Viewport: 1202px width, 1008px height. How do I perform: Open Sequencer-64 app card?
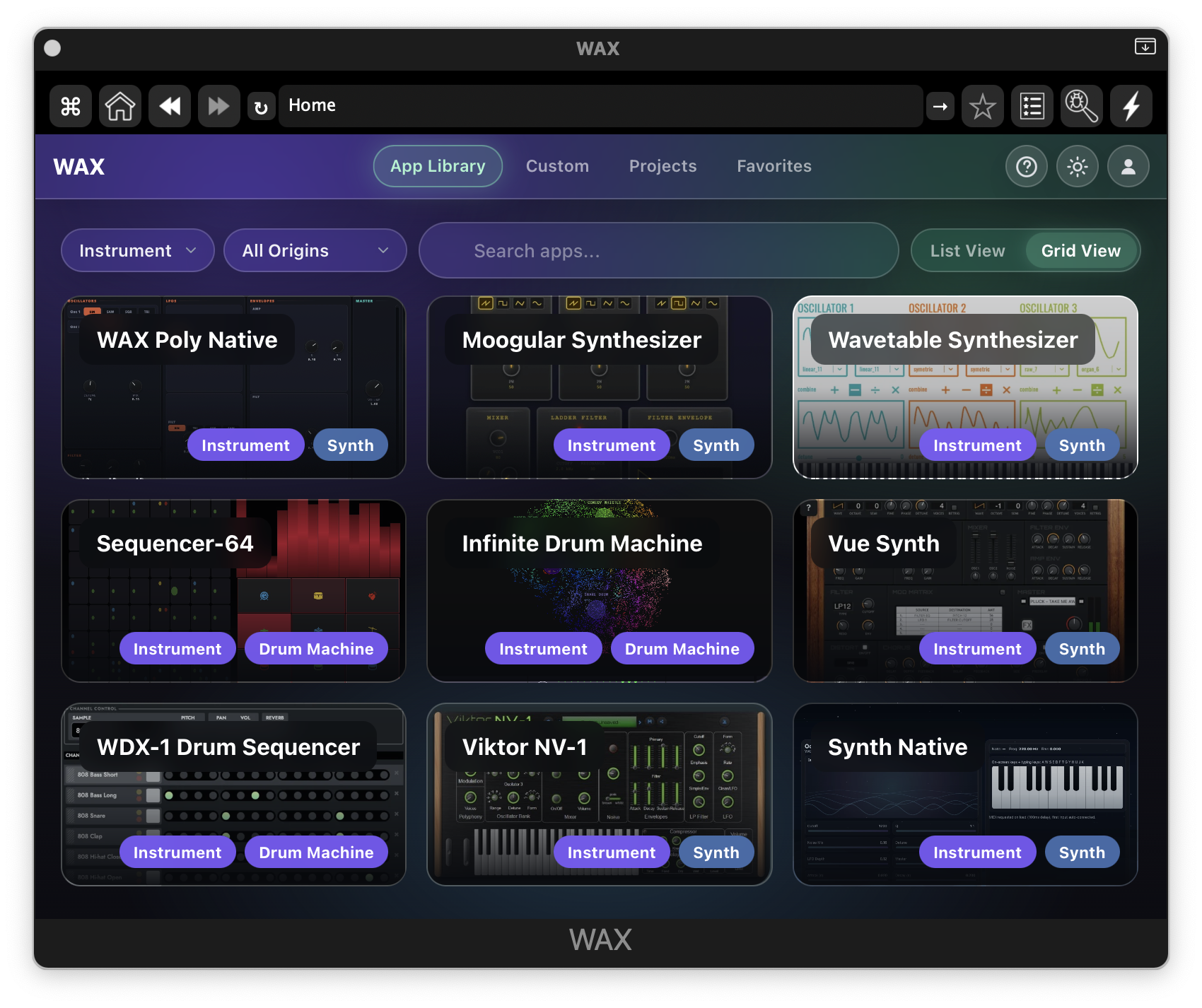pos(233,591)
